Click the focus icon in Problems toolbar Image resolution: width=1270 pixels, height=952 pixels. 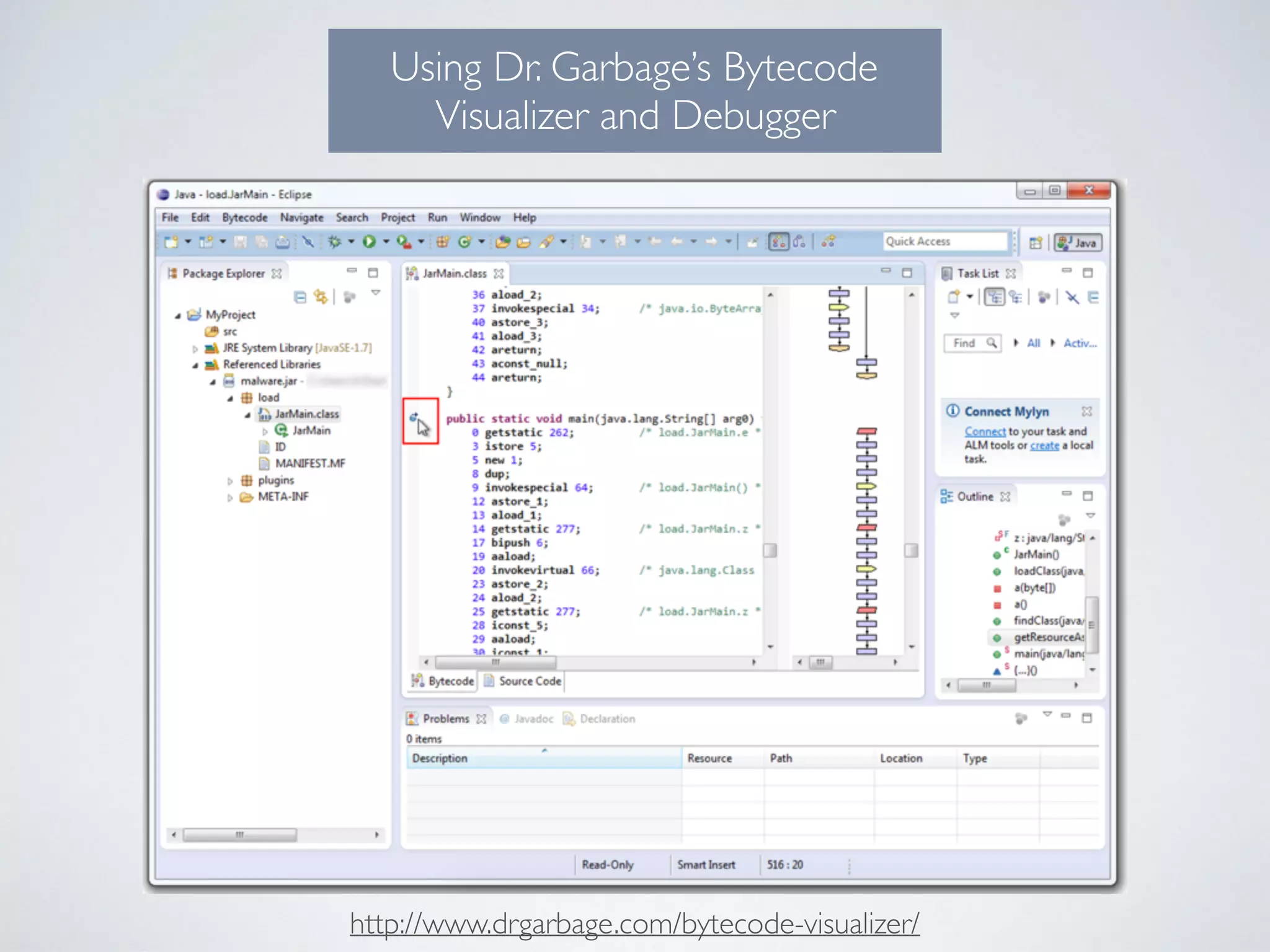[1021, 718]
